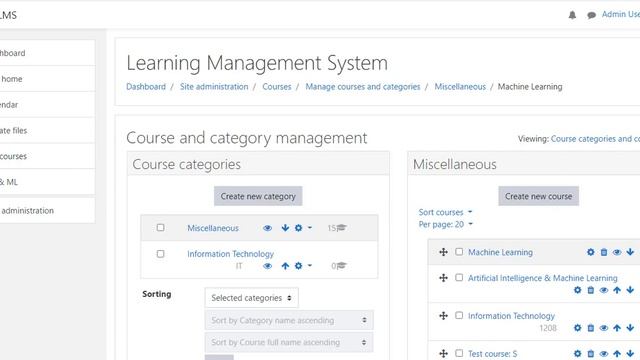Viewport: 640px width, 360px height.
Task: Select the Machine Learning course checkbox
Action: (x=459, y=252)
